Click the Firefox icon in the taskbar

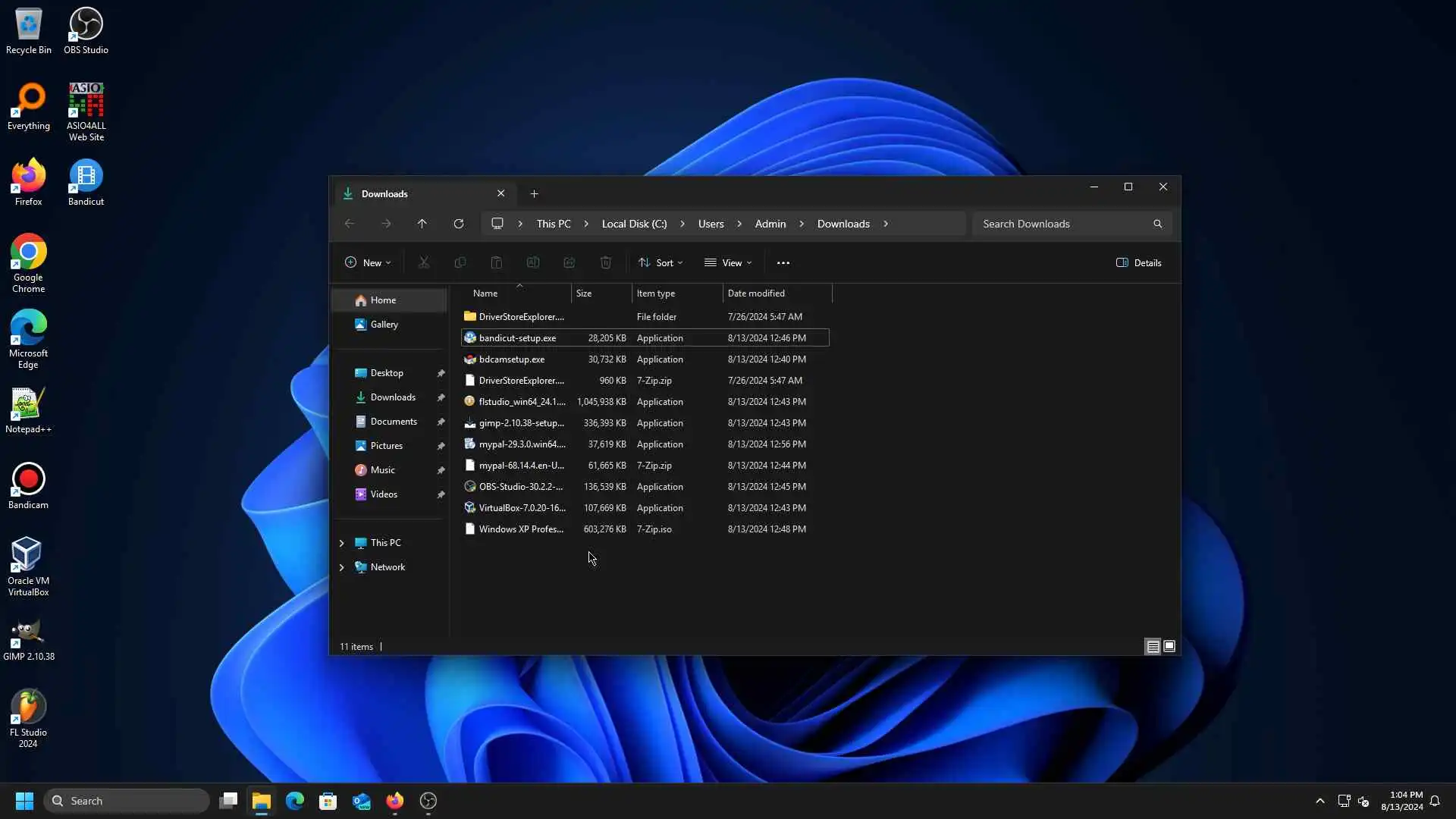coord(394,801)
